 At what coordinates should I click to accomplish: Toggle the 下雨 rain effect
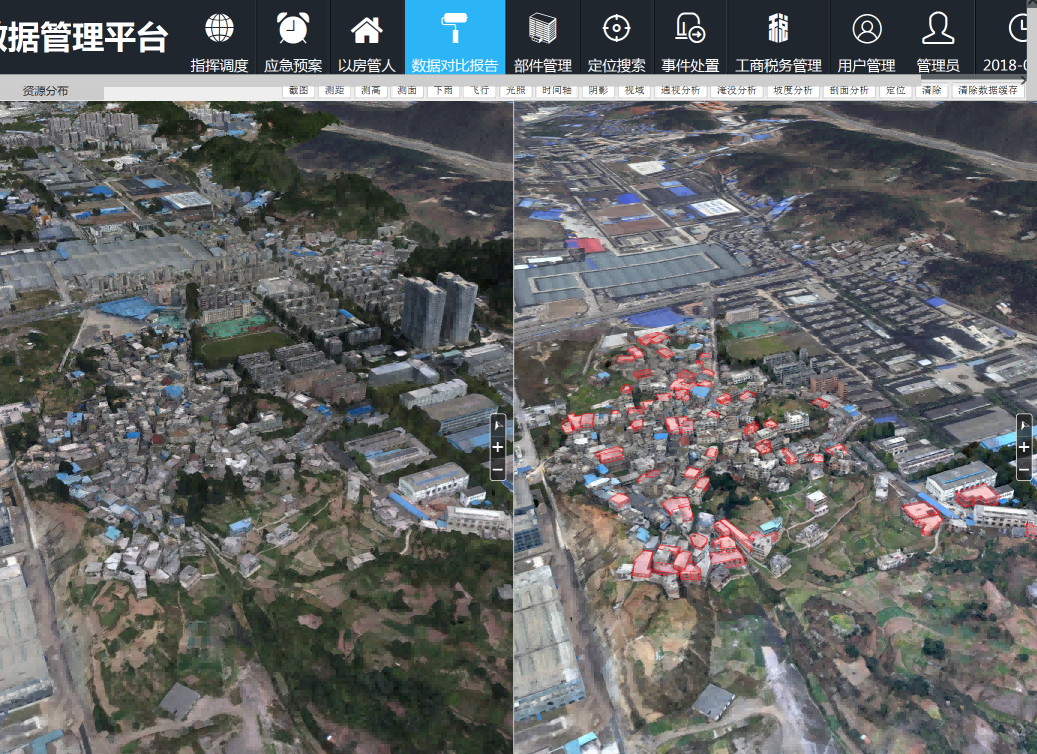click(x=443, y=91)
